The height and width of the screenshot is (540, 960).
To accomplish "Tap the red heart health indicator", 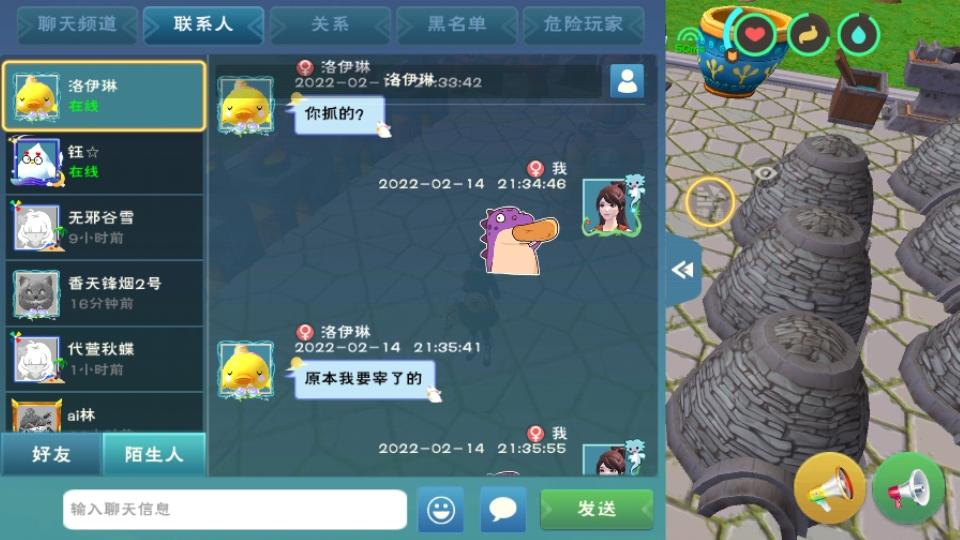I will pos(754,34).
